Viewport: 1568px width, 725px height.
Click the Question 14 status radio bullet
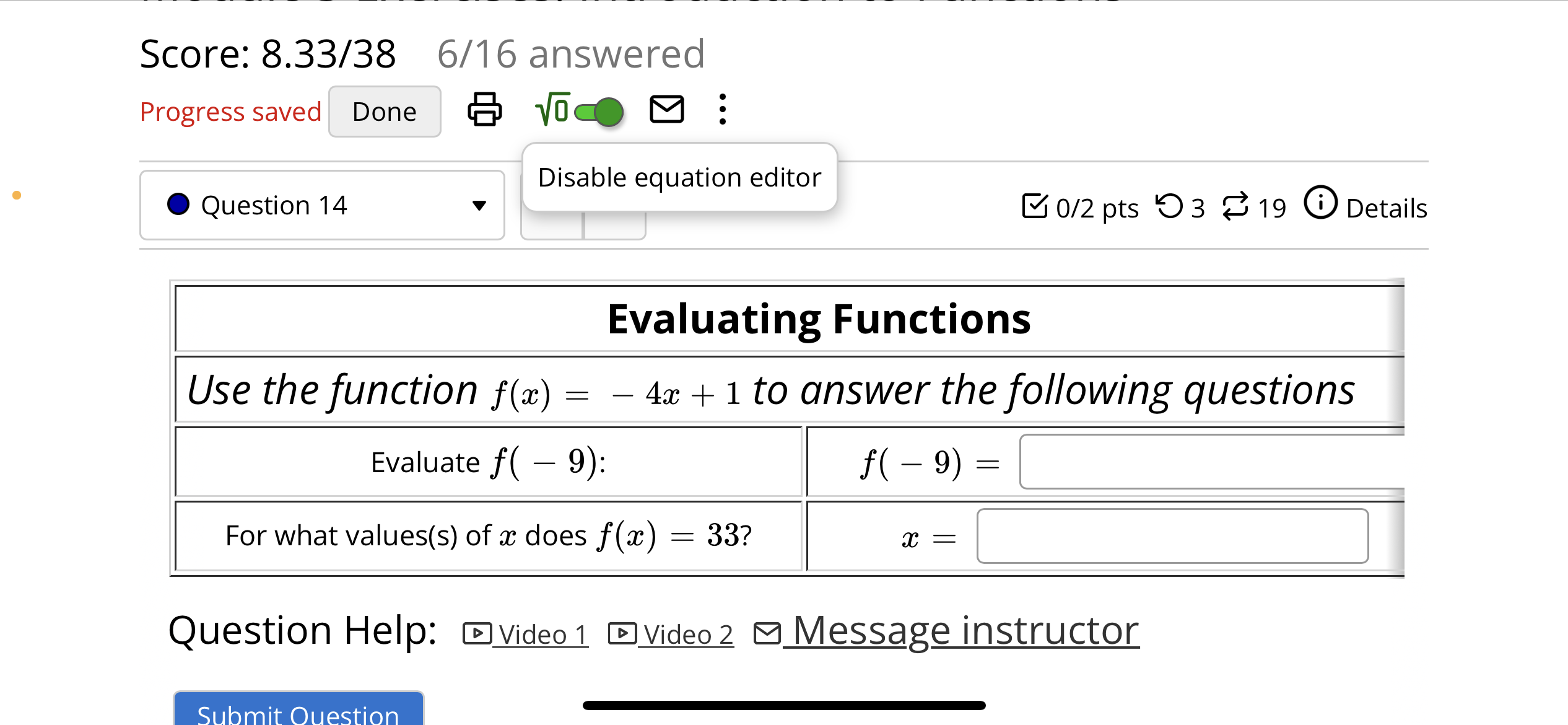(178, 204)
